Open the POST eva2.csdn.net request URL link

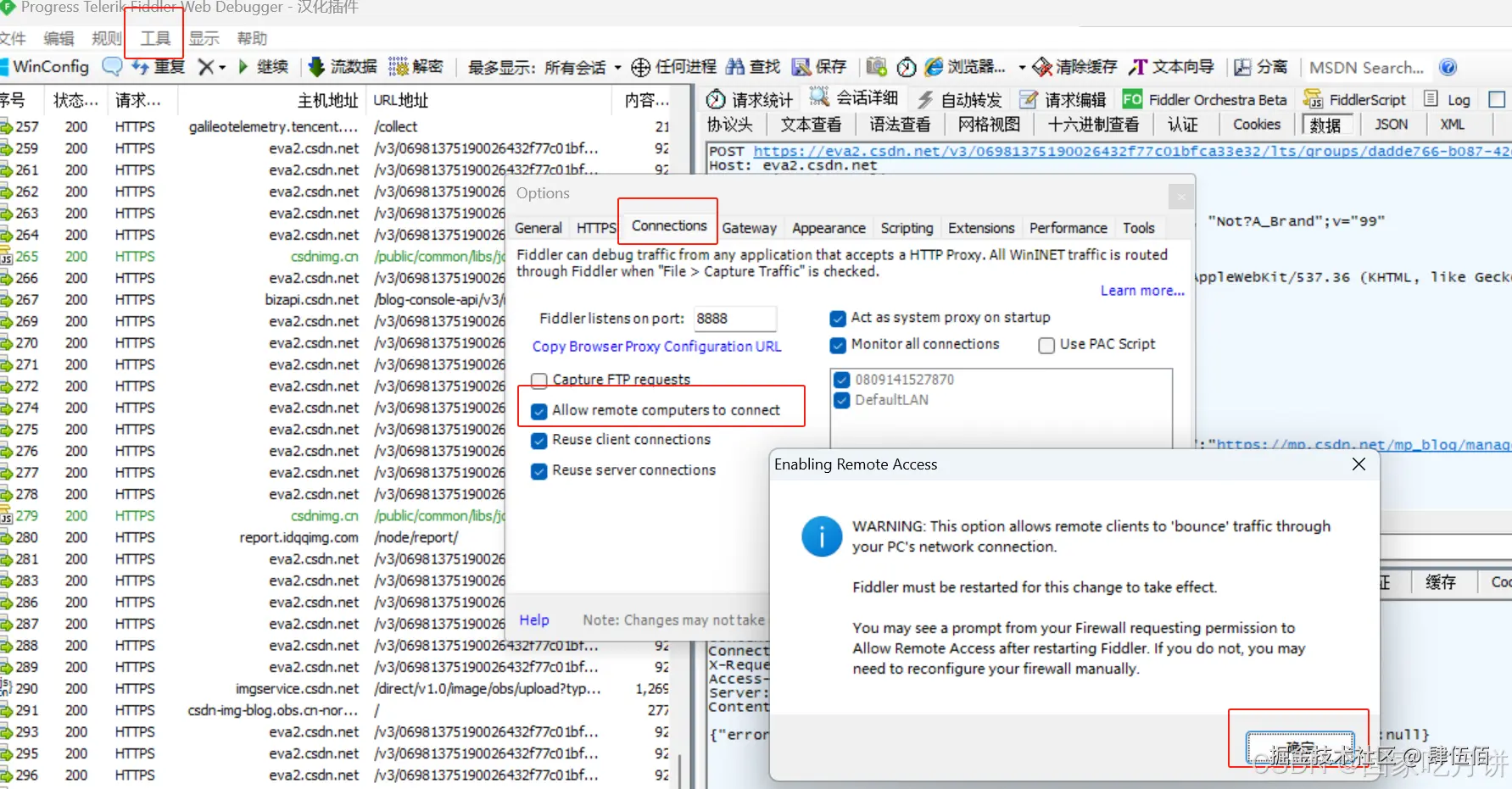coord(1132,152)
